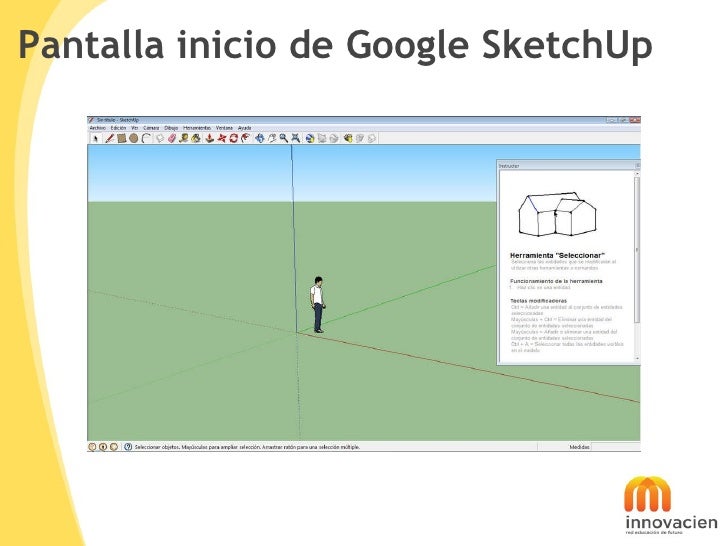Click the Share Model icon

click(x=322, y=138)
